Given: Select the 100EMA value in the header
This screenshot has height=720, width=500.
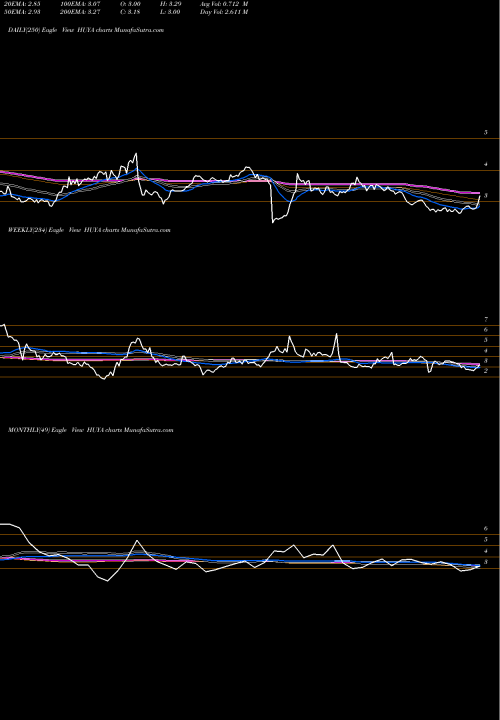Looking at the screenshot, I should tap(81, 4).
